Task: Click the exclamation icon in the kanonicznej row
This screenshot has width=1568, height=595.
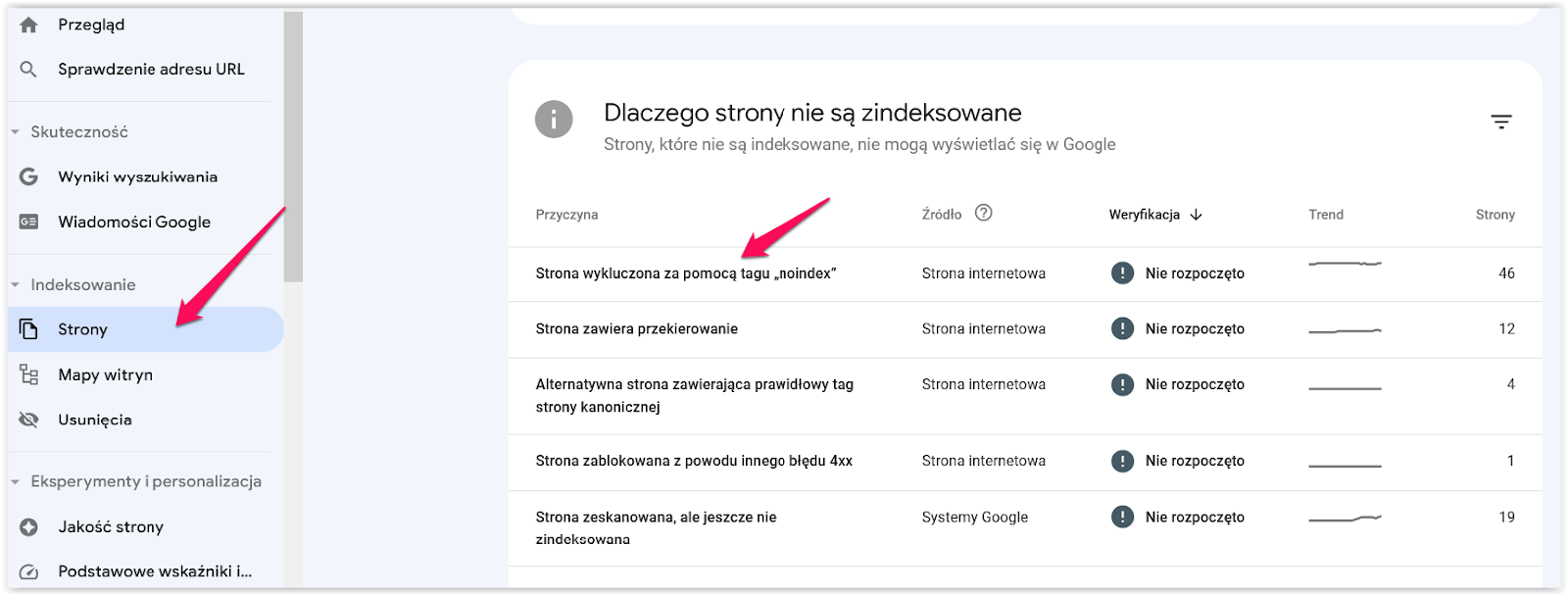Action: [1123, 385]
